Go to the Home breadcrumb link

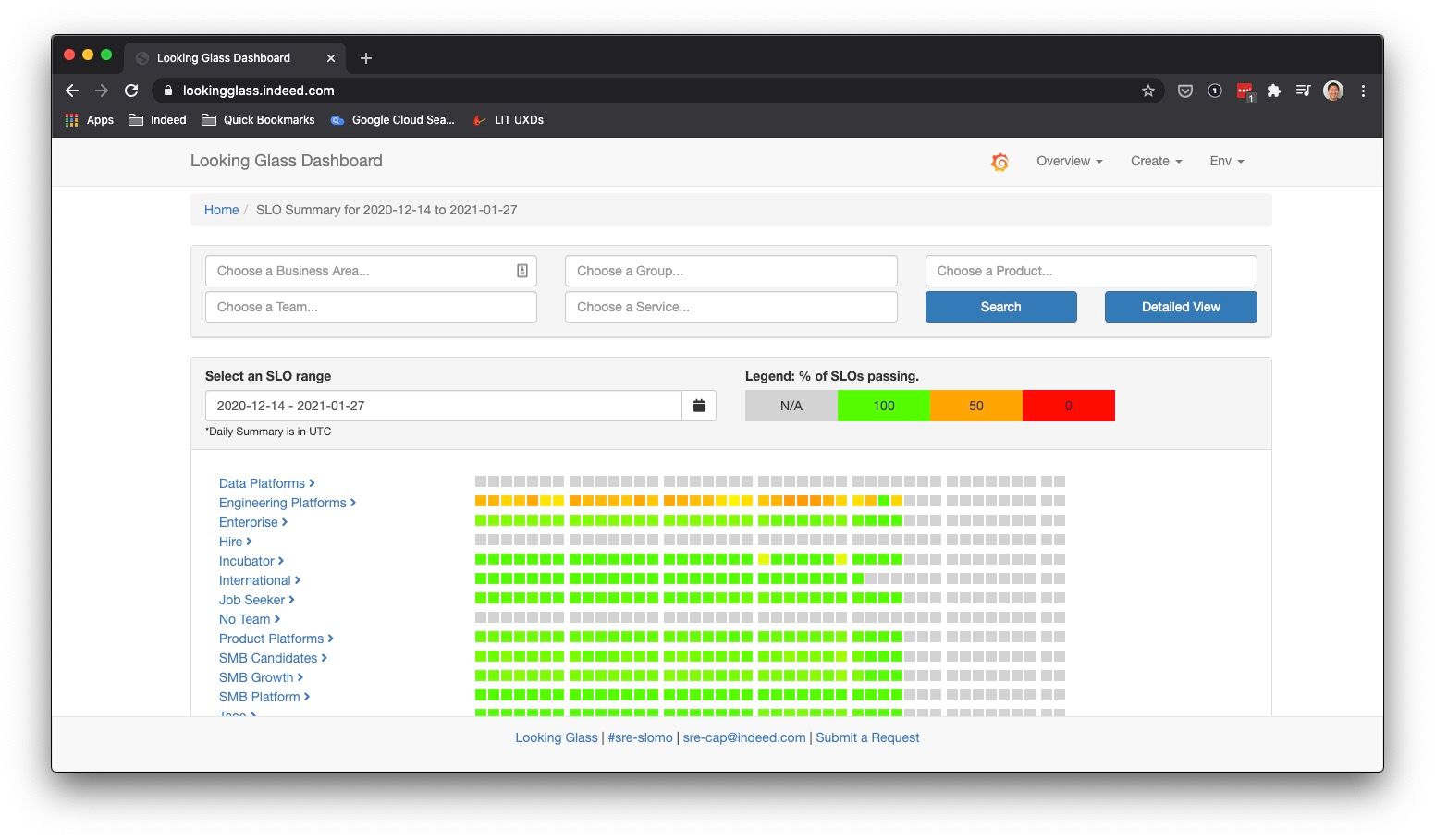[222, 210]
